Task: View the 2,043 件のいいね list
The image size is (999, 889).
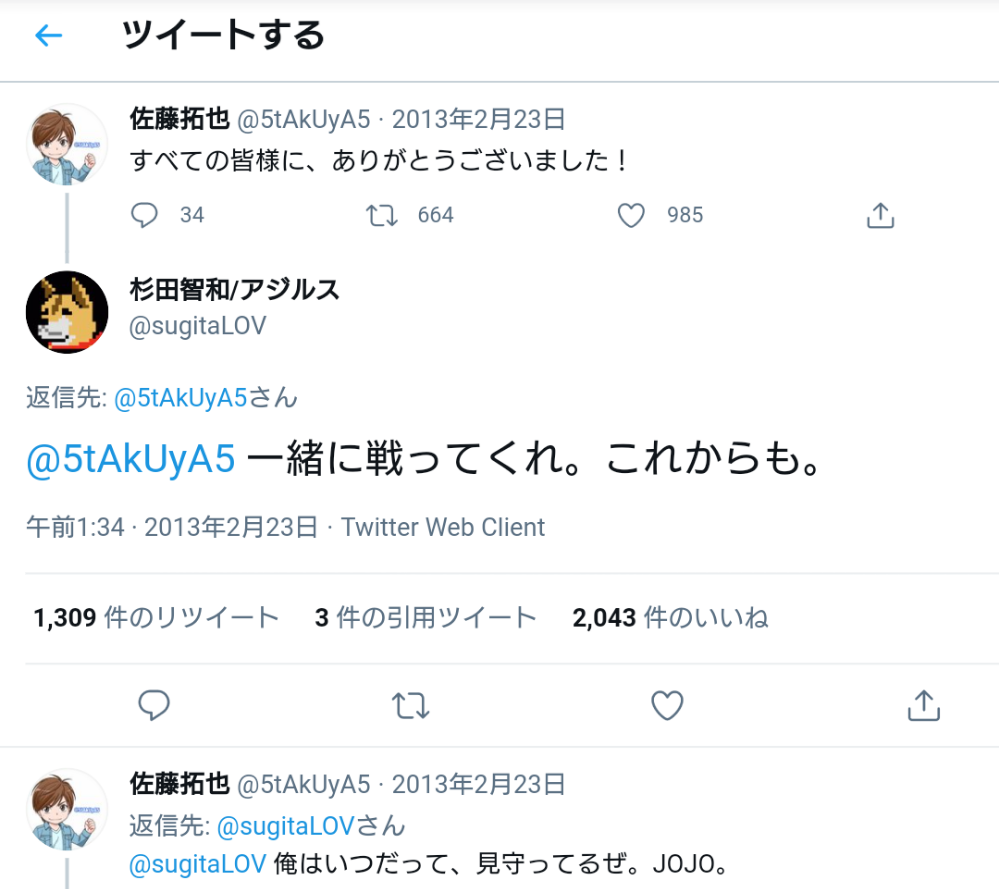Action: coord(670,618)
